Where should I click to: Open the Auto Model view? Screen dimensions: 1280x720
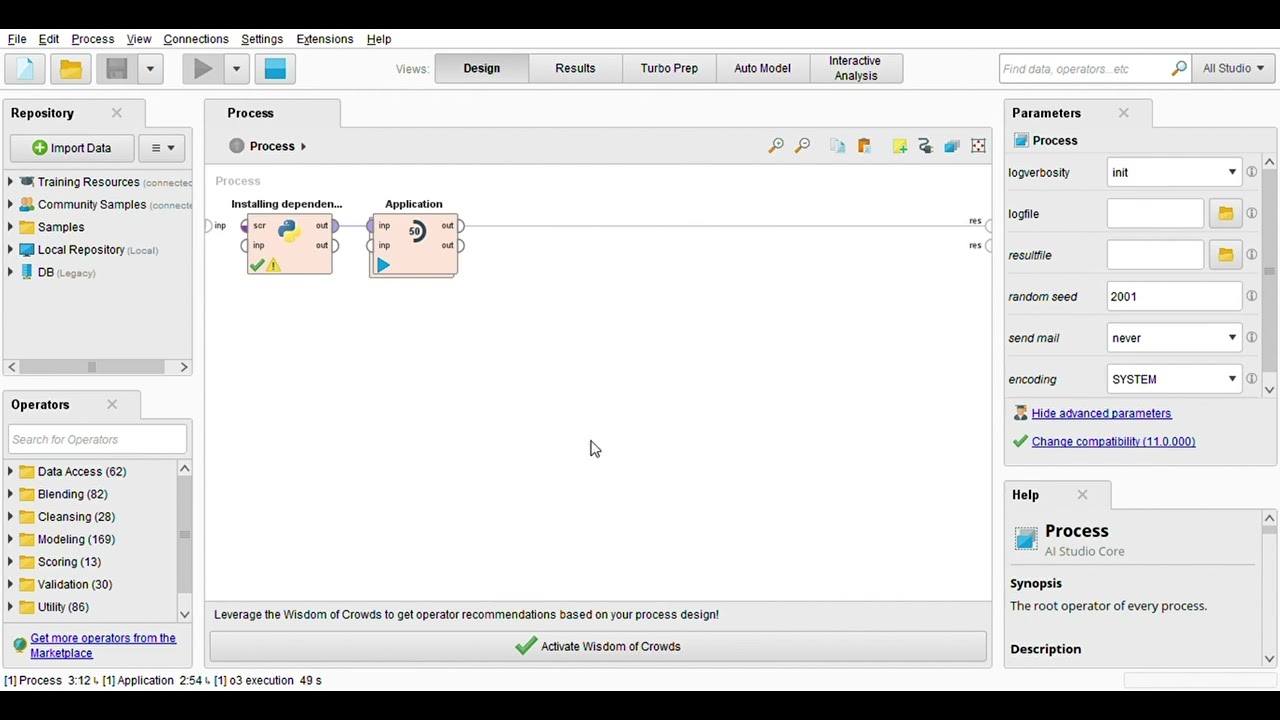762,68
